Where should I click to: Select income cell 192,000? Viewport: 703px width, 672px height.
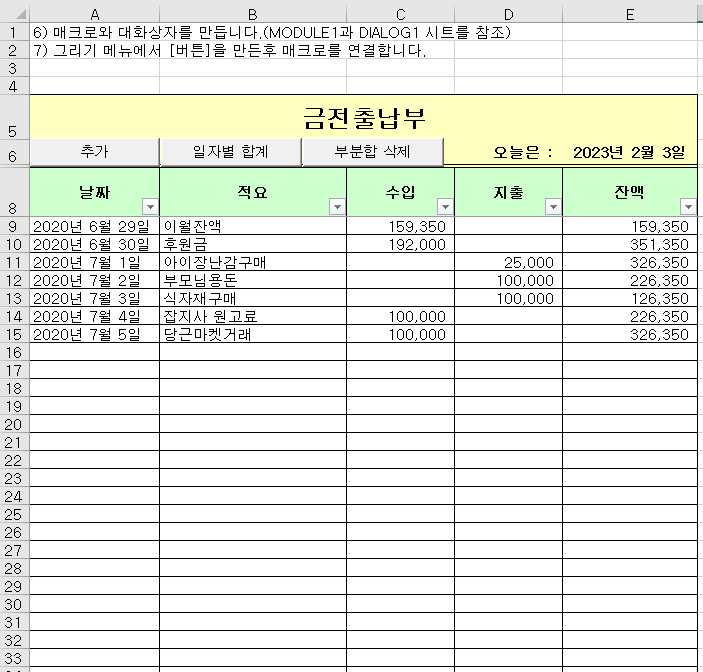(400, 244)
